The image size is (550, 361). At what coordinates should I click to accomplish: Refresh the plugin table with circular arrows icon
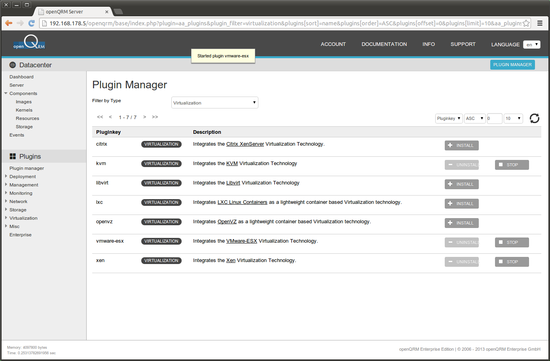[534, 118]
